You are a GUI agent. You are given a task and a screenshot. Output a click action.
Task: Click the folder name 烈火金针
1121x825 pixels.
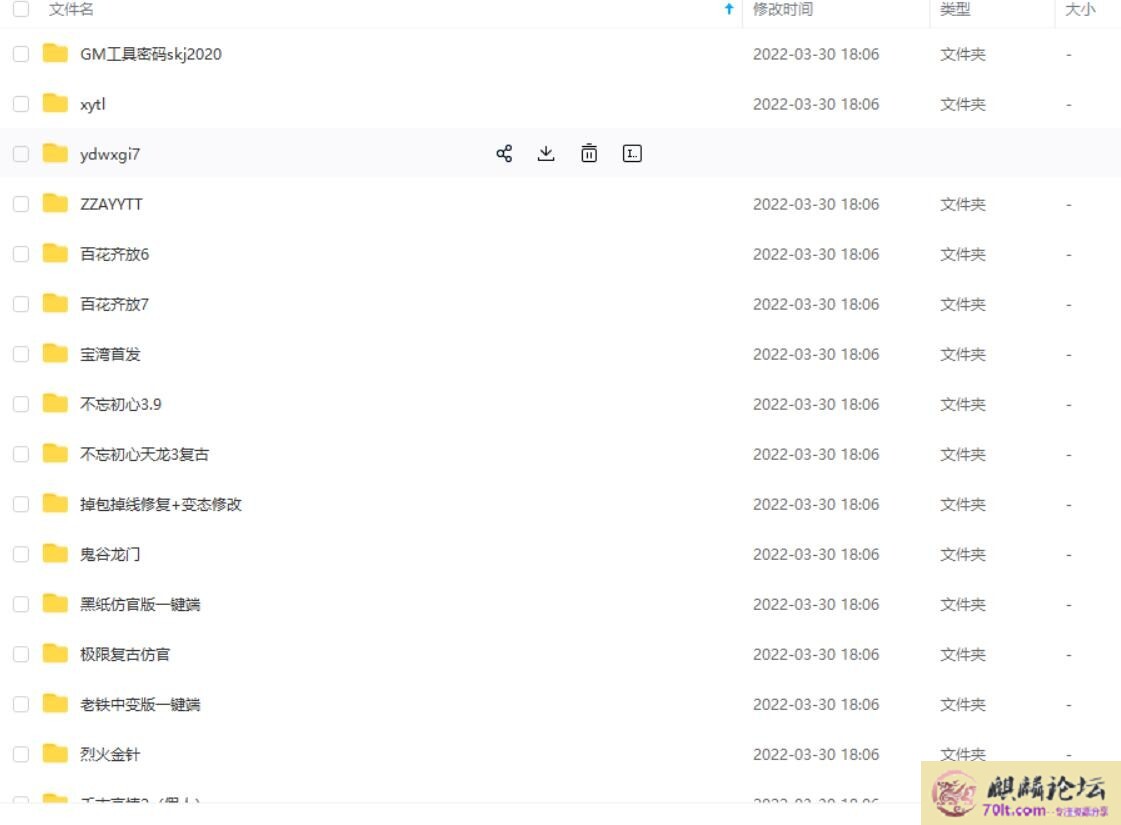click(110, 755)
